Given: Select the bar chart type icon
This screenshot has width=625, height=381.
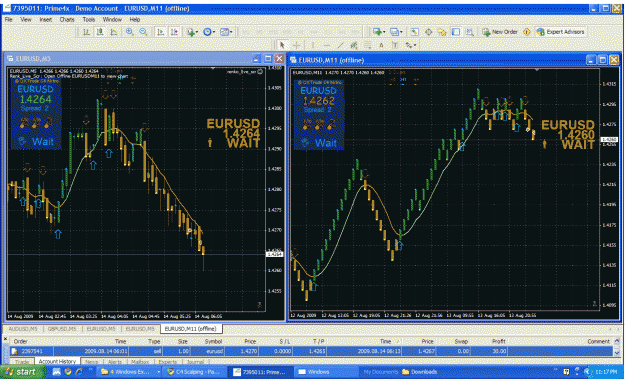Looking at the screenshot, I should pos(86,32).
